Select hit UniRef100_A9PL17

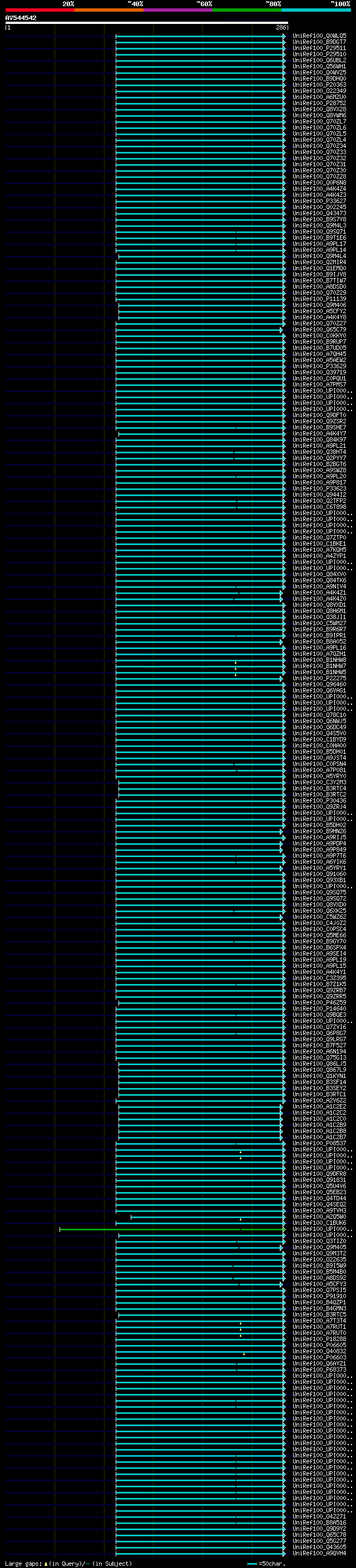click(x=319, y=244)
